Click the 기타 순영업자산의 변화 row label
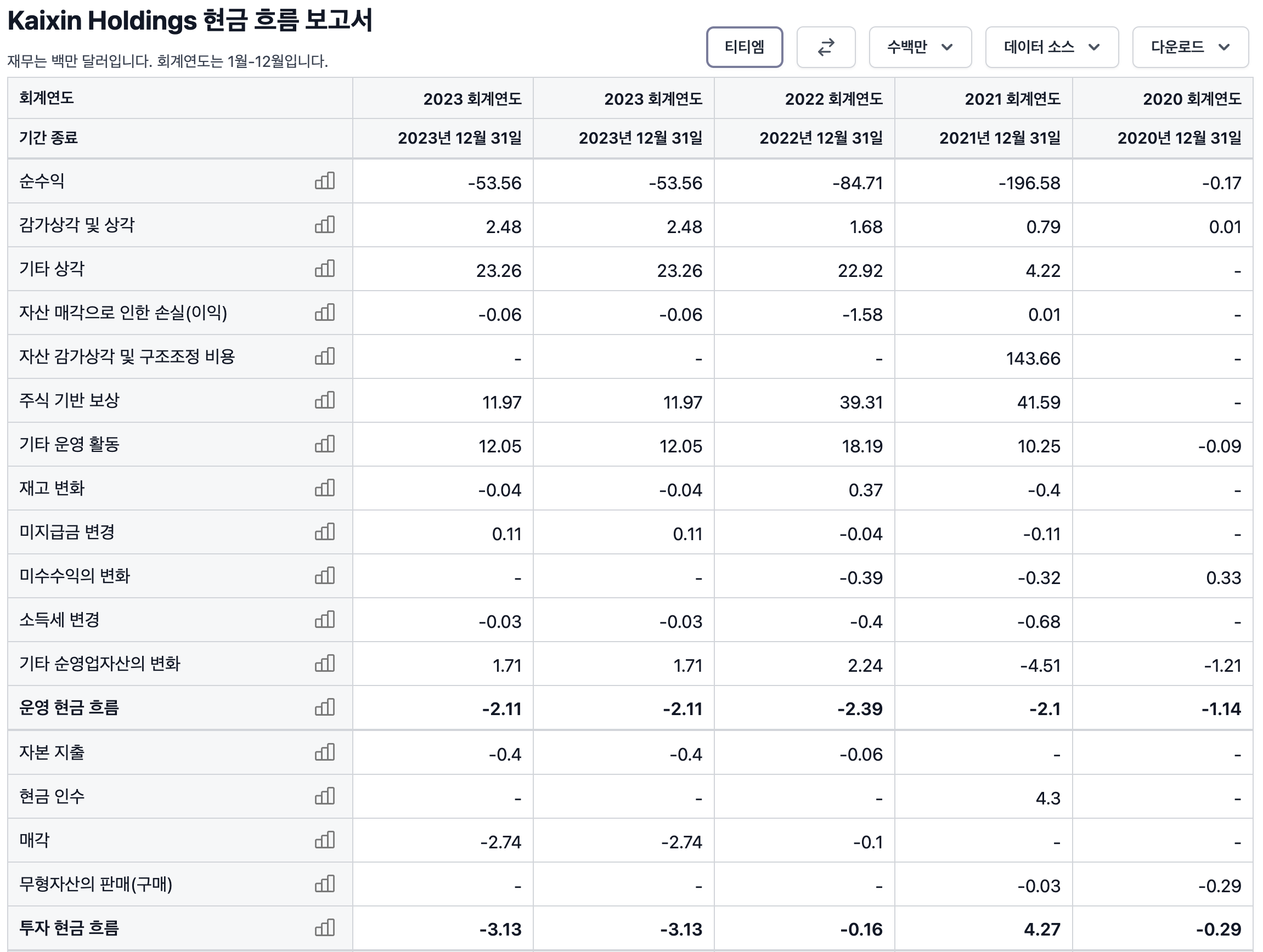Image resolution: width=1263 pixels, height=952 pixels. (100, 664)
